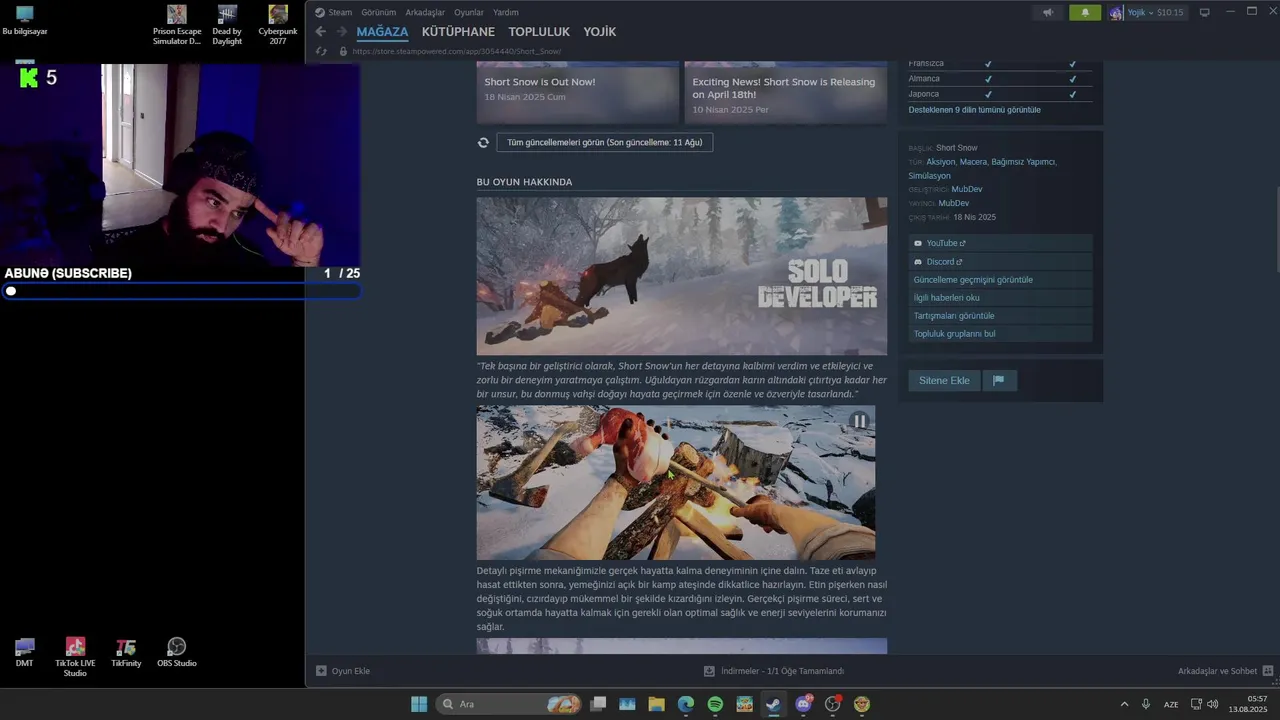This screenshot has height=720, width=1280.
Task: Open downloads via İndirmeler icon
Action: coord(709,671)
